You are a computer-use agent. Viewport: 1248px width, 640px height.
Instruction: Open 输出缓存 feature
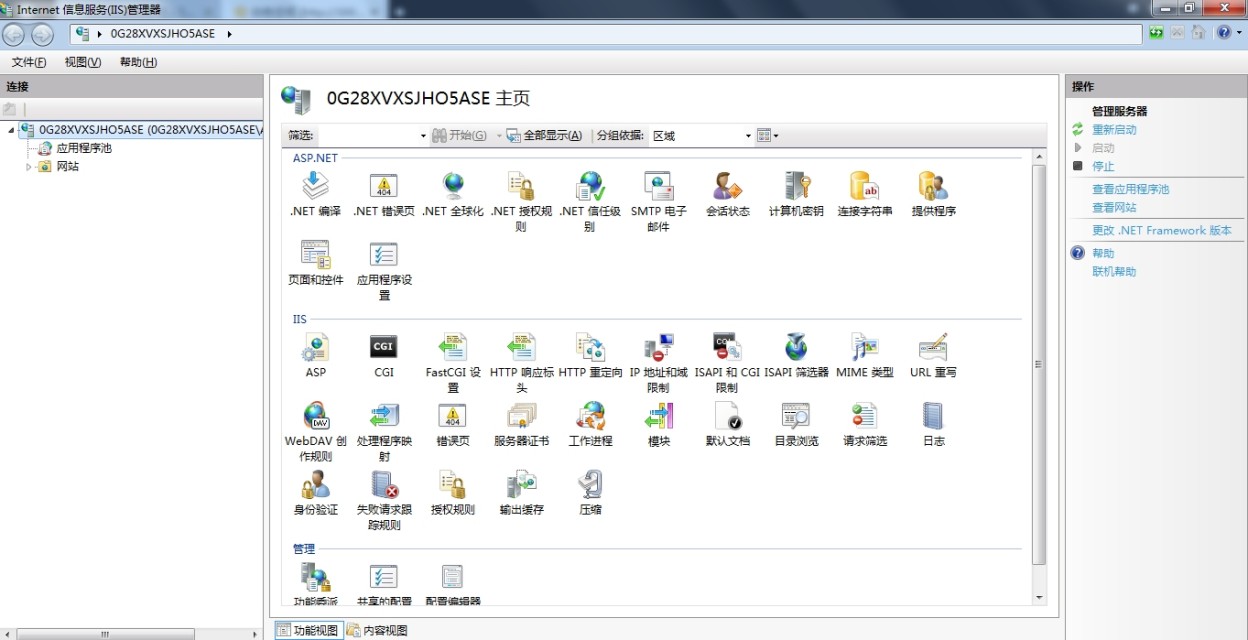[x=521, y=493]
